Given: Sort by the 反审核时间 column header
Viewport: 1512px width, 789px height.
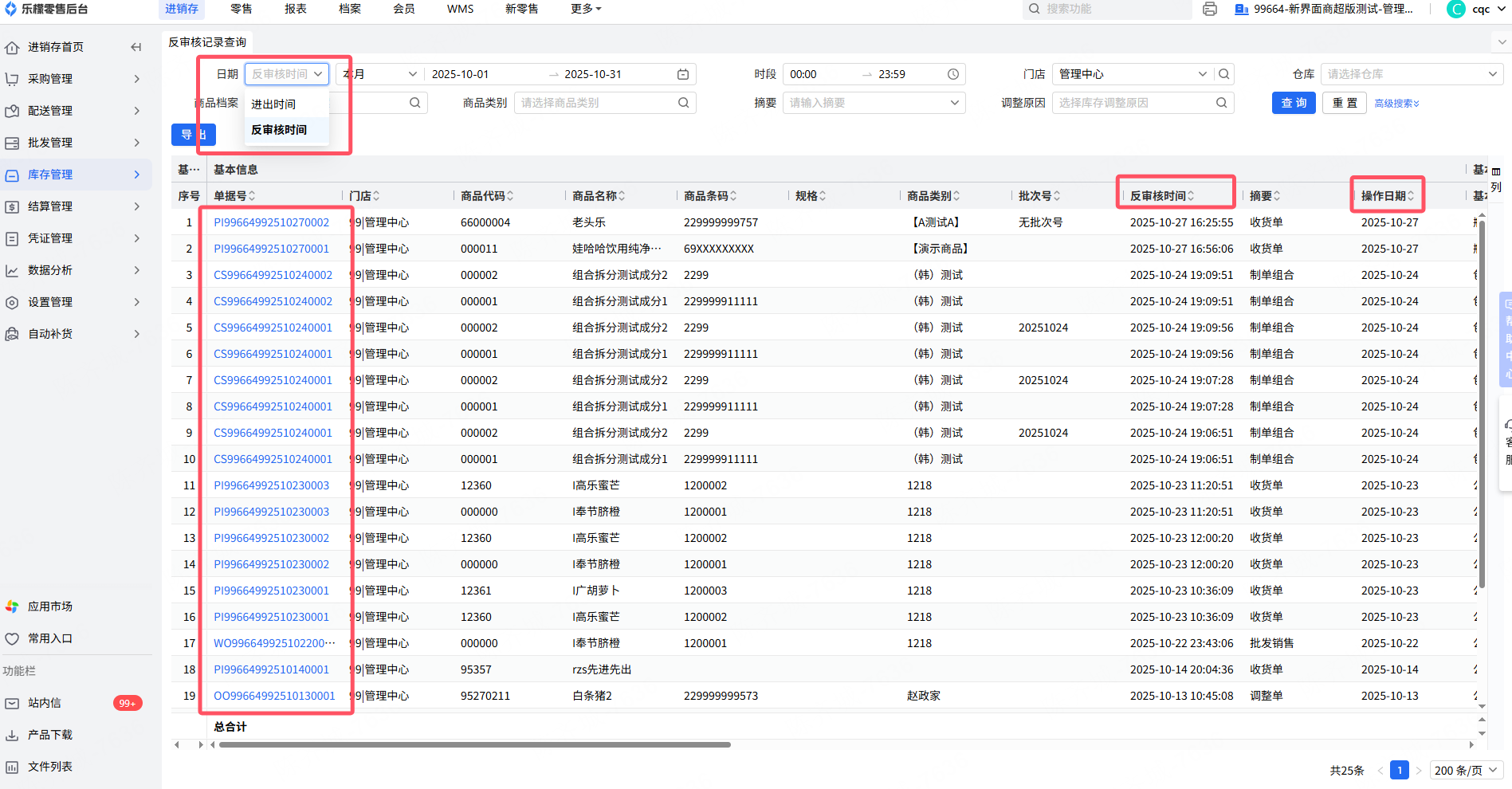Looking at the screenshot, I should click(1161, 196).
